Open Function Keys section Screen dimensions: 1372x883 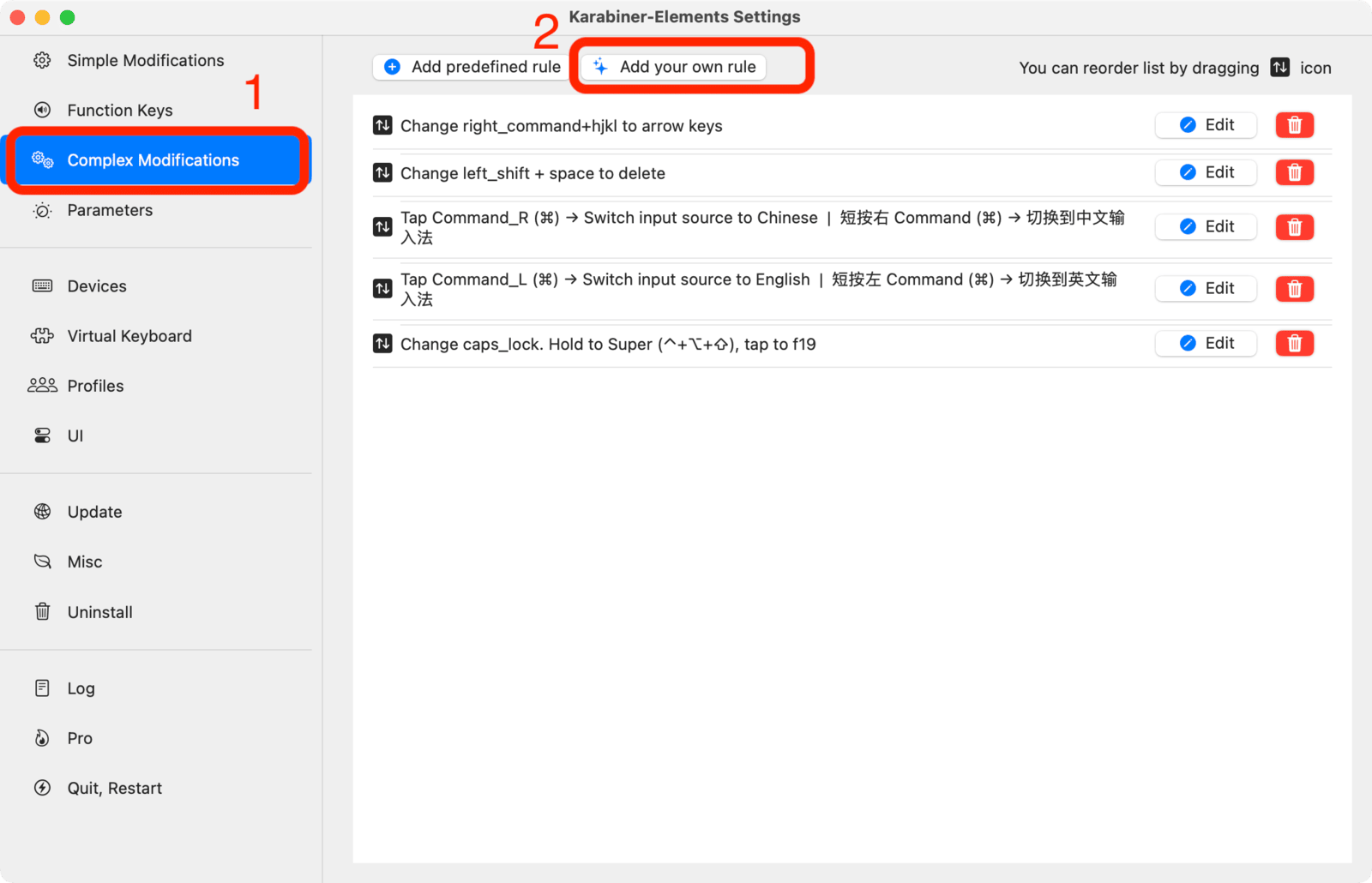click(x=156, y=110)
